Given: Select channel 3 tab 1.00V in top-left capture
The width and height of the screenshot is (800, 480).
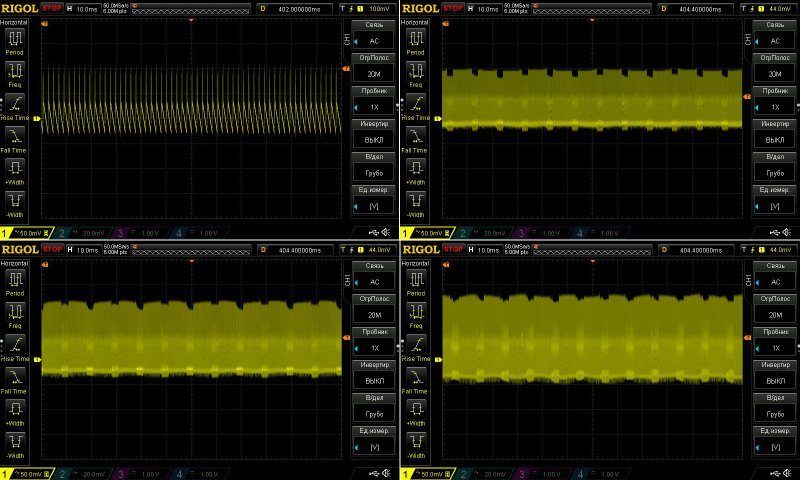Looking at the screenshot, I should pyautogui.click(x=139, y=233).
